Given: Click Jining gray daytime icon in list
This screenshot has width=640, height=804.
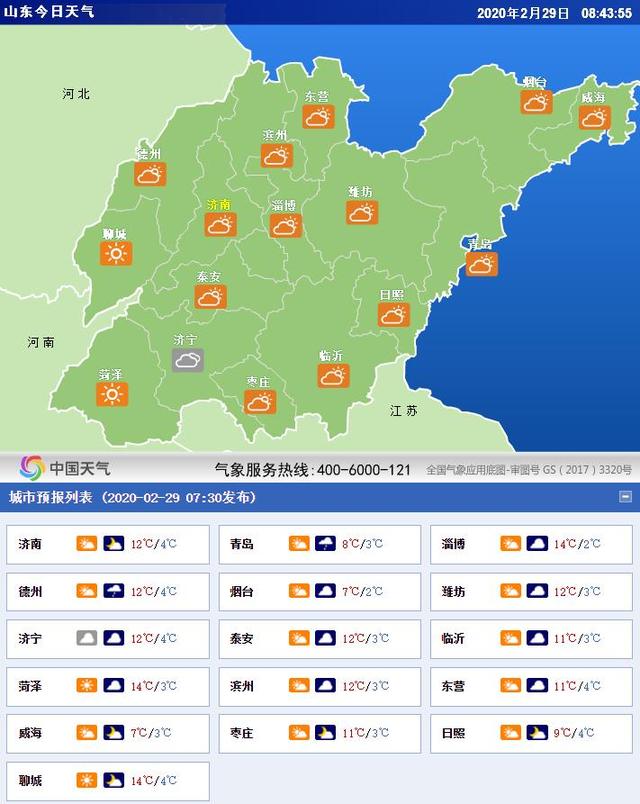Looking at the screenshot, I should tap(87, 638).
